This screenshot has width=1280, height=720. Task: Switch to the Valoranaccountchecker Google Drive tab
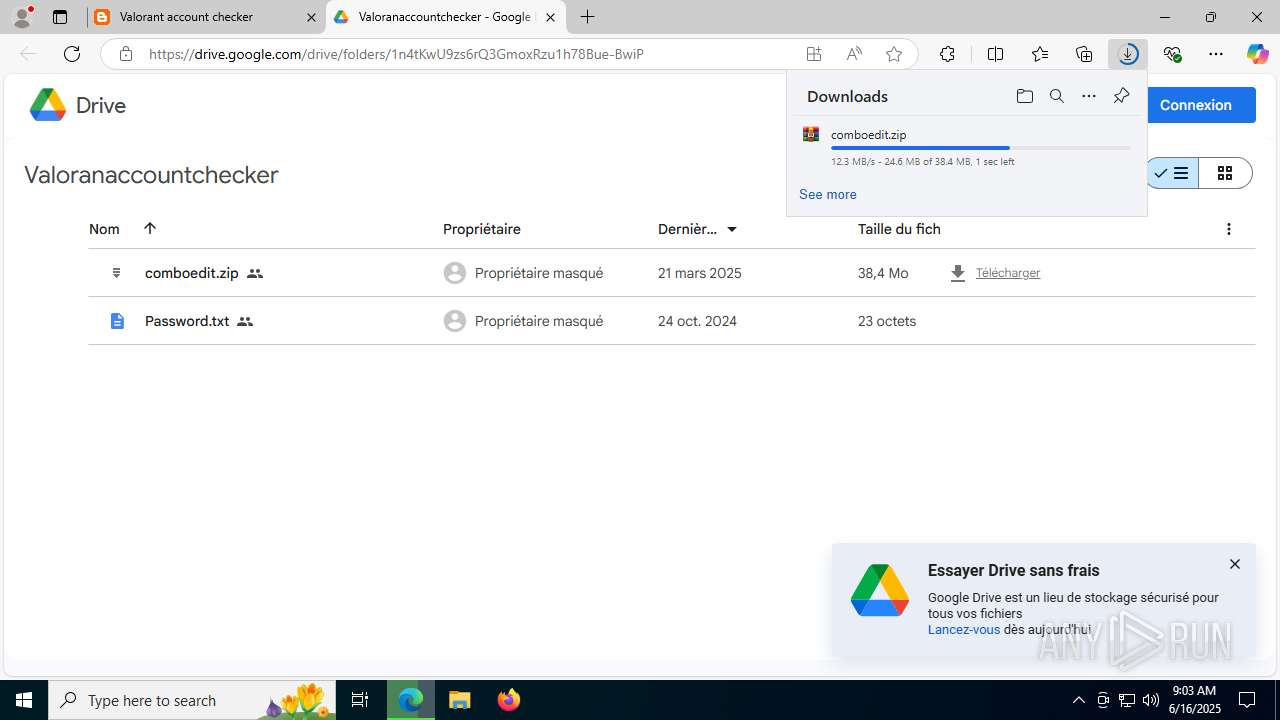(x=445, y=17)
